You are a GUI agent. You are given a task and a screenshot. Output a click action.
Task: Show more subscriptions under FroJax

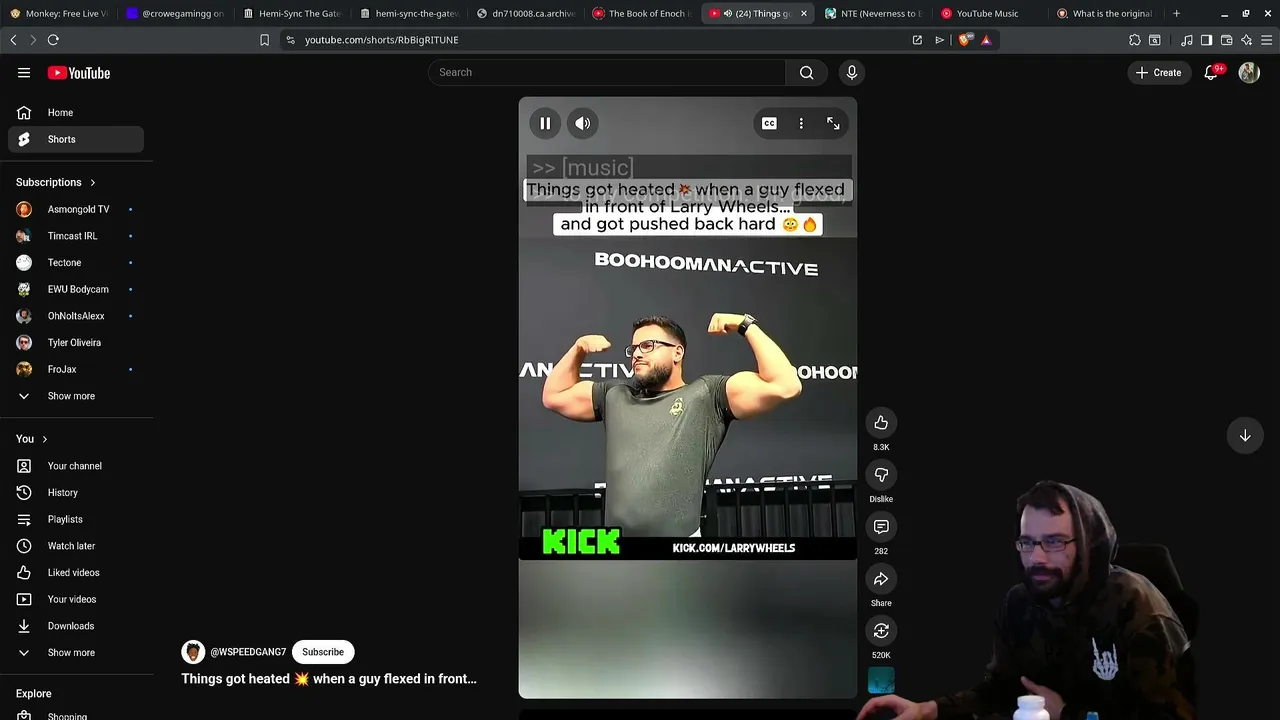coord(76,396)
